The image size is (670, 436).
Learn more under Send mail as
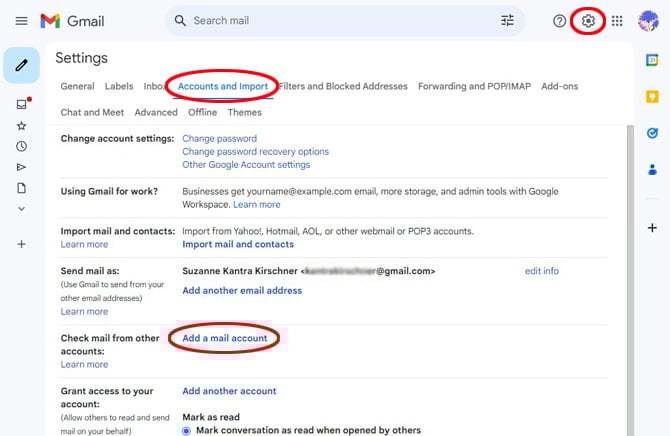click(84, 312)
